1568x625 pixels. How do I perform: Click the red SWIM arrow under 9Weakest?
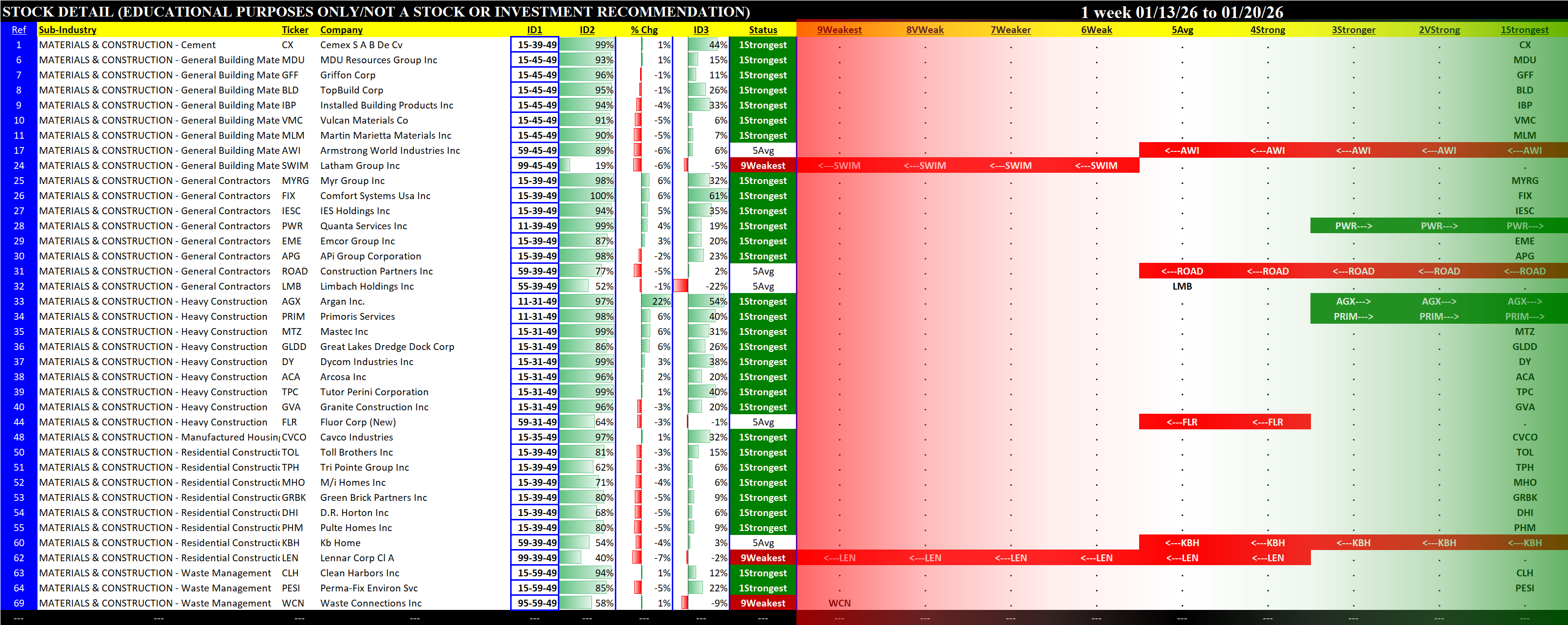click(x=839, y=165)
